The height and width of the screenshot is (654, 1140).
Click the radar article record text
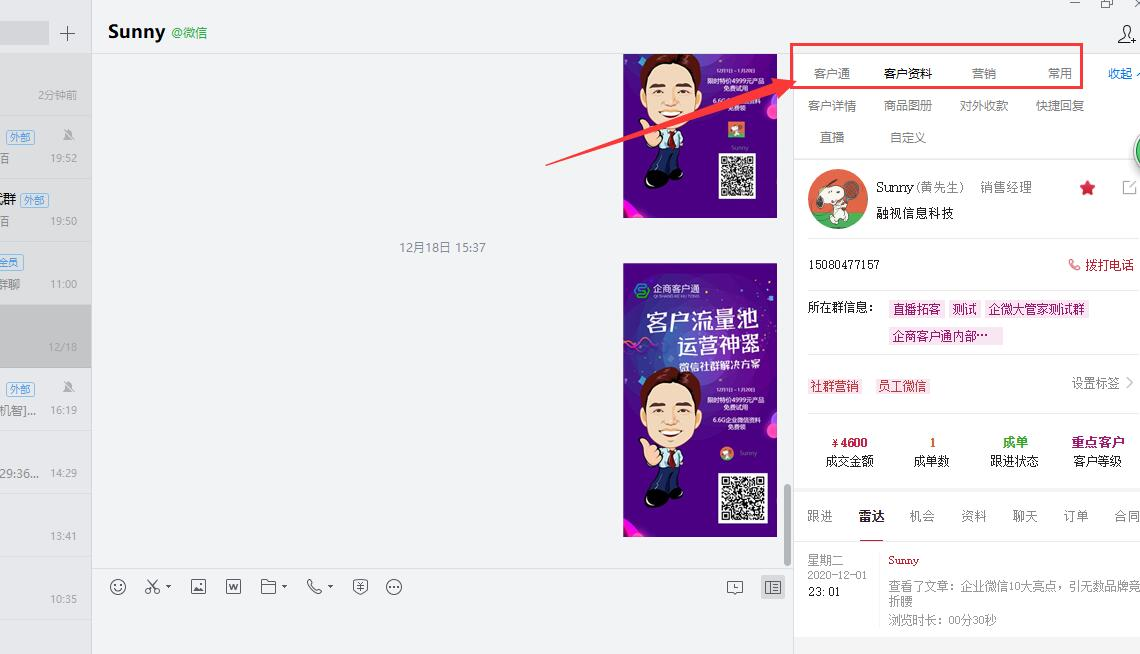coord(1013,594)
